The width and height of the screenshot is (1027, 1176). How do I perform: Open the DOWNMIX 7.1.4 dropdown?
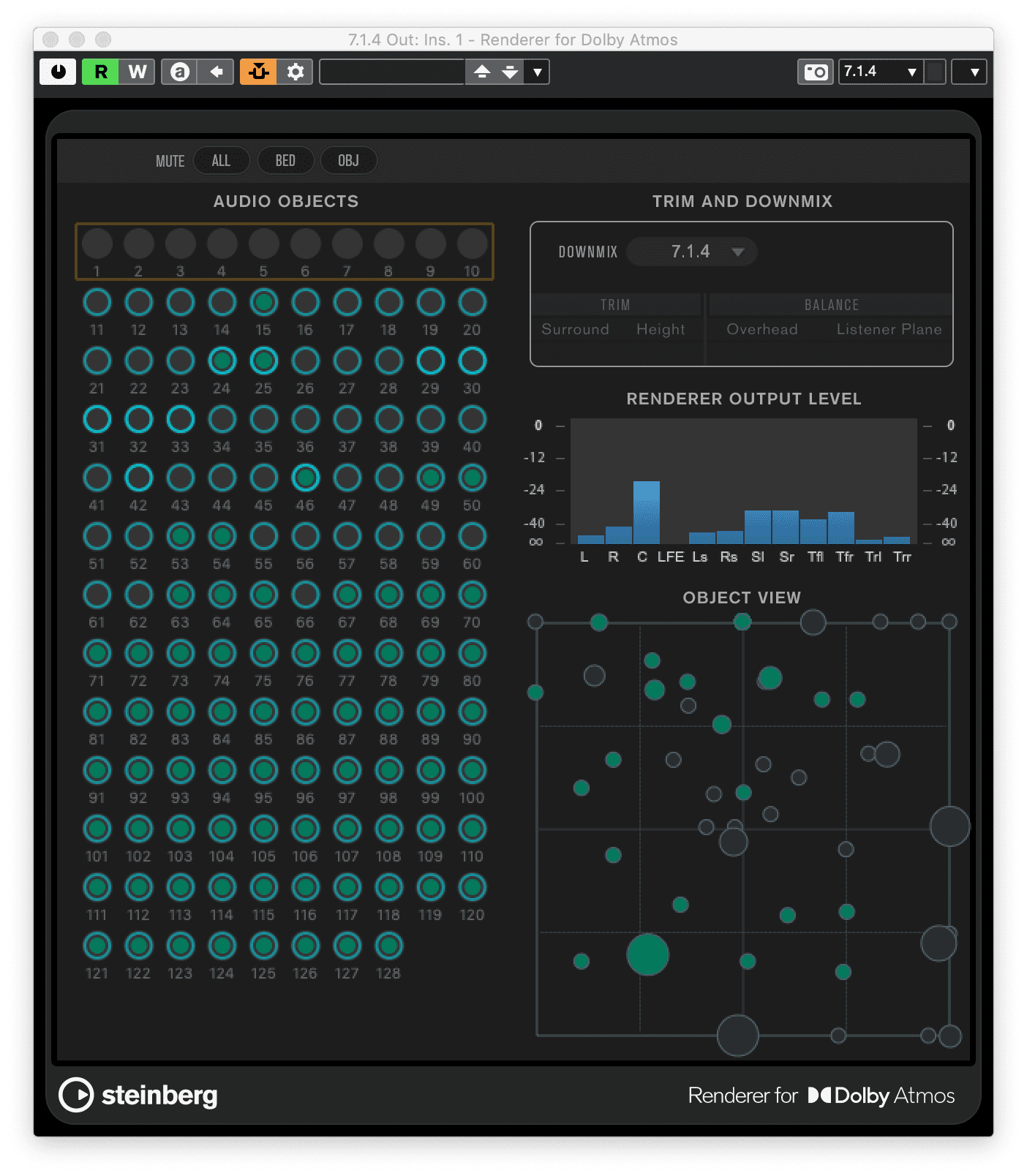(692, 252)
